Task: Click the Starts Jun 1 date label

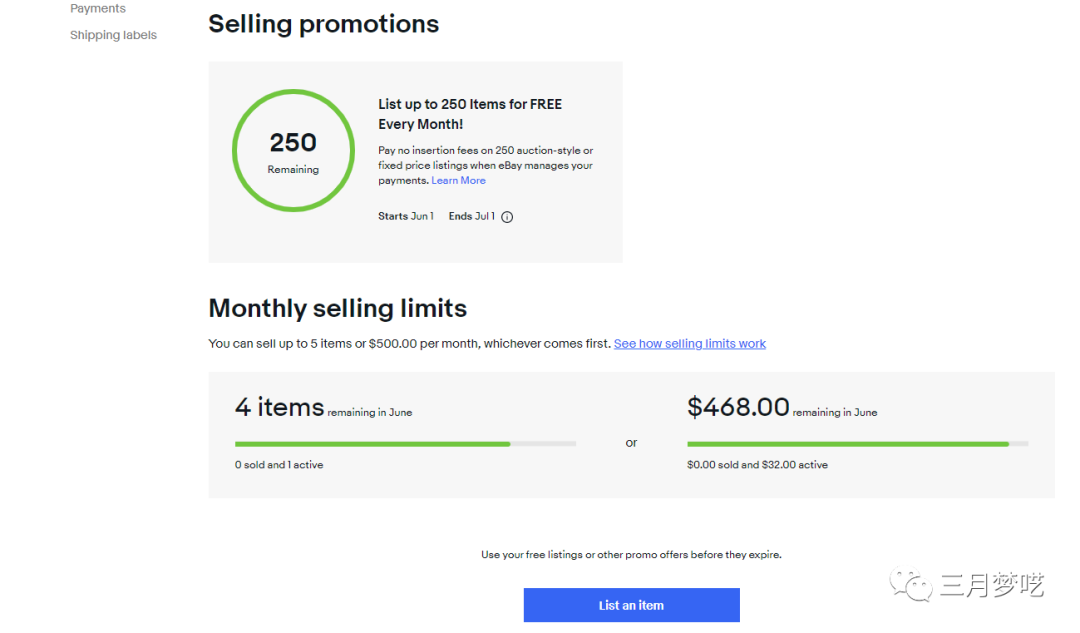Action: pos(406,217)
